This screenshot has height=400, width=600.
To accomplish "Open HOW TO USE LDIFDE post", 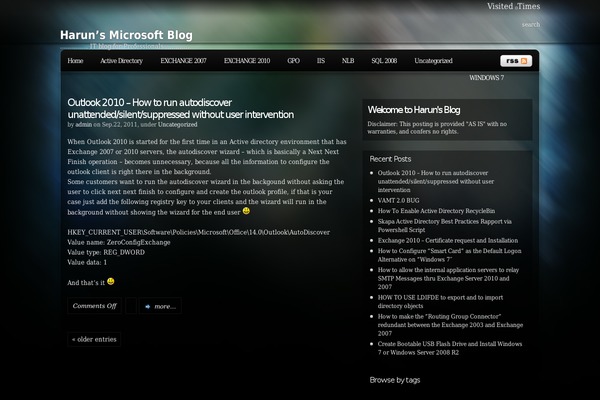I will tap(440, 302).
